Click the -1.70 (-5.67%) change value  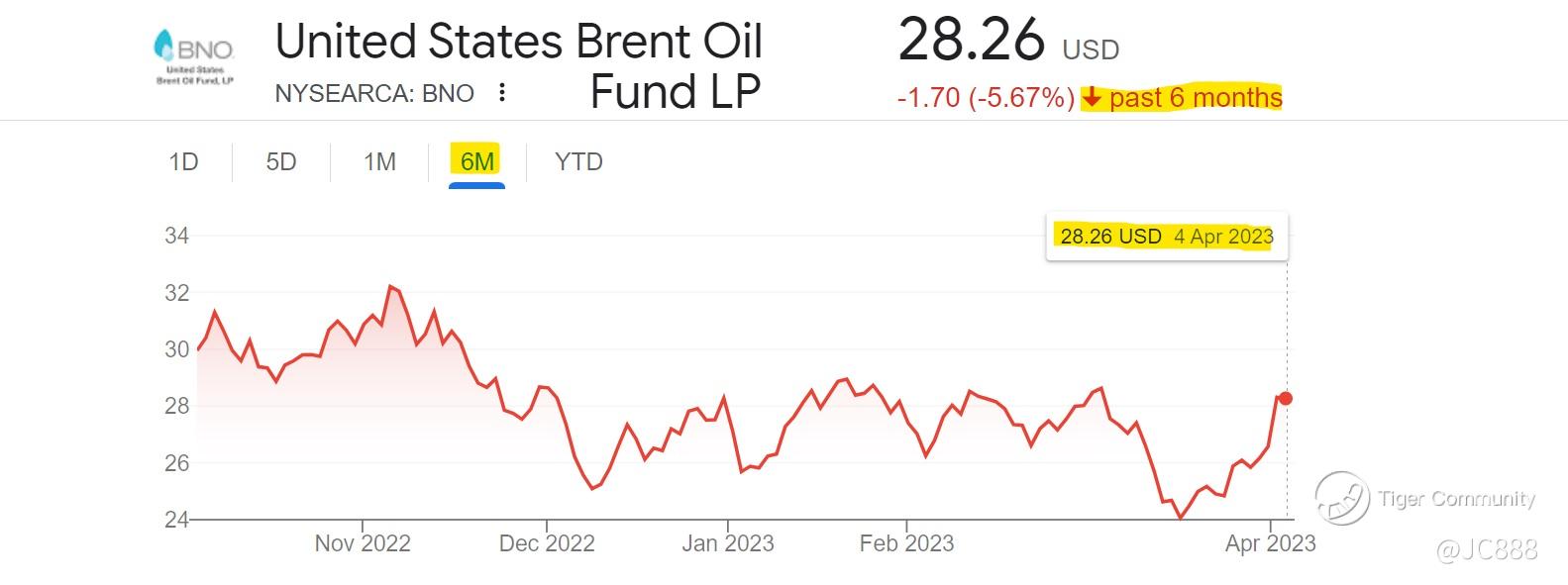[x=985, y=98]
